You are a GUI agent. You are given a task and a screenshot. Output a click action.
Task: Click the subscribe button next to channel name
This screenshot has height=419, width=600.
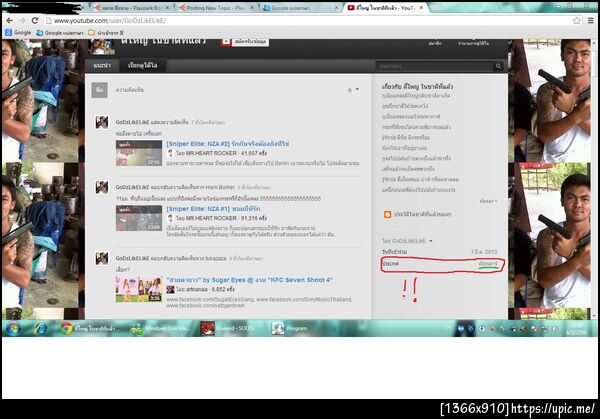245,42
